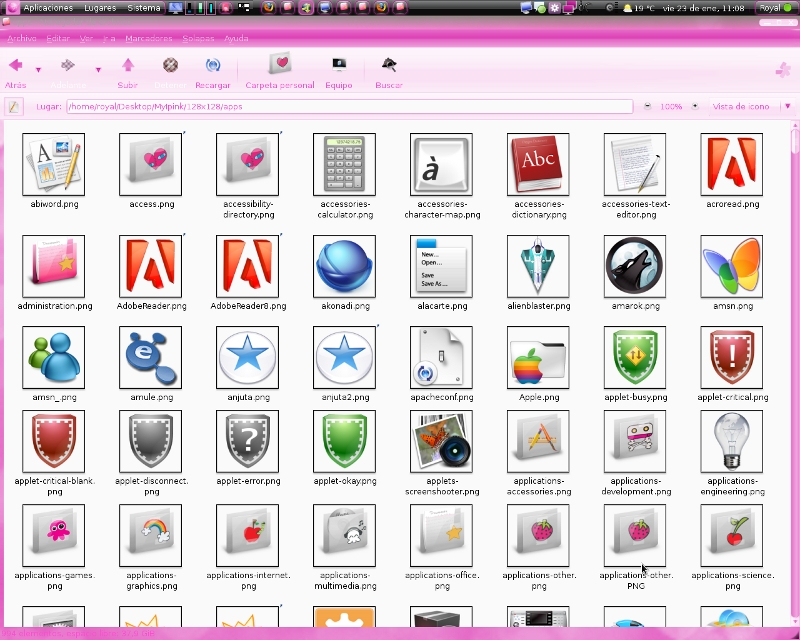Select the accessories-character-map.png icon
Image resolution: width=800 pixels, height=640 pixels.
[x=441, y=164]
